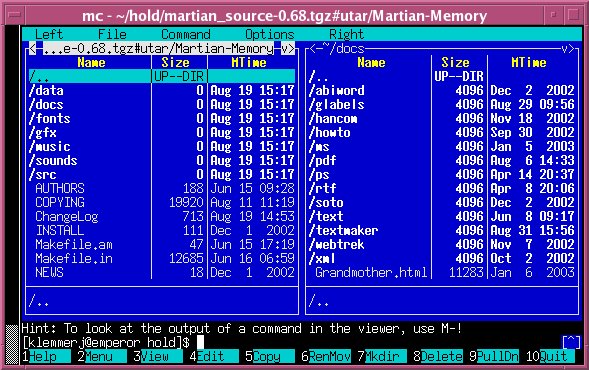Click the 6 RenMov function key
Screen dimensions: 589x370
(x=326, y=356)
